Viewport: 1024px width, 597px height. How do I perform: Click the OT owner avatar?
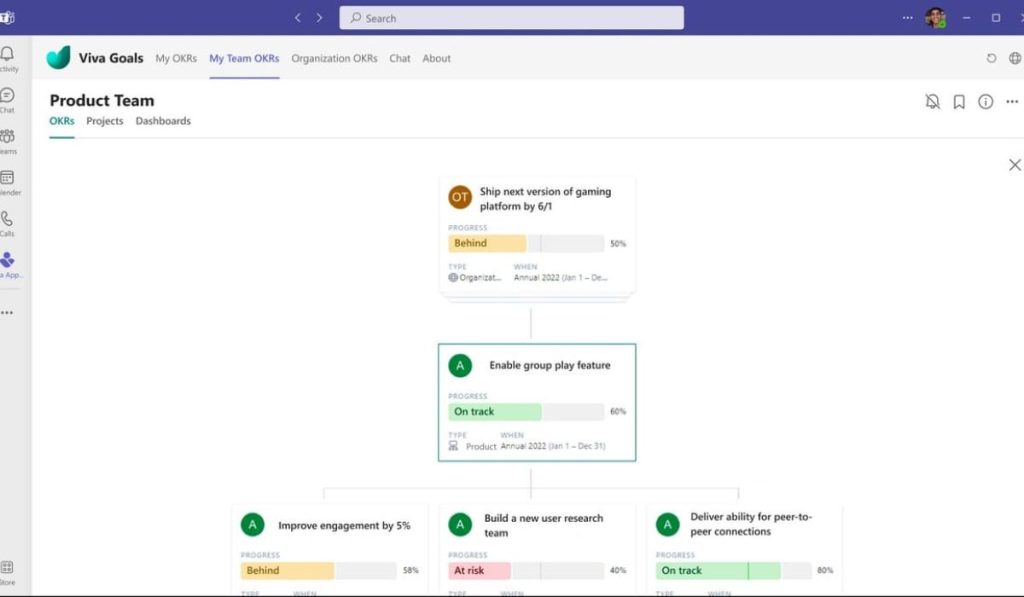click(x=460, y=197)
